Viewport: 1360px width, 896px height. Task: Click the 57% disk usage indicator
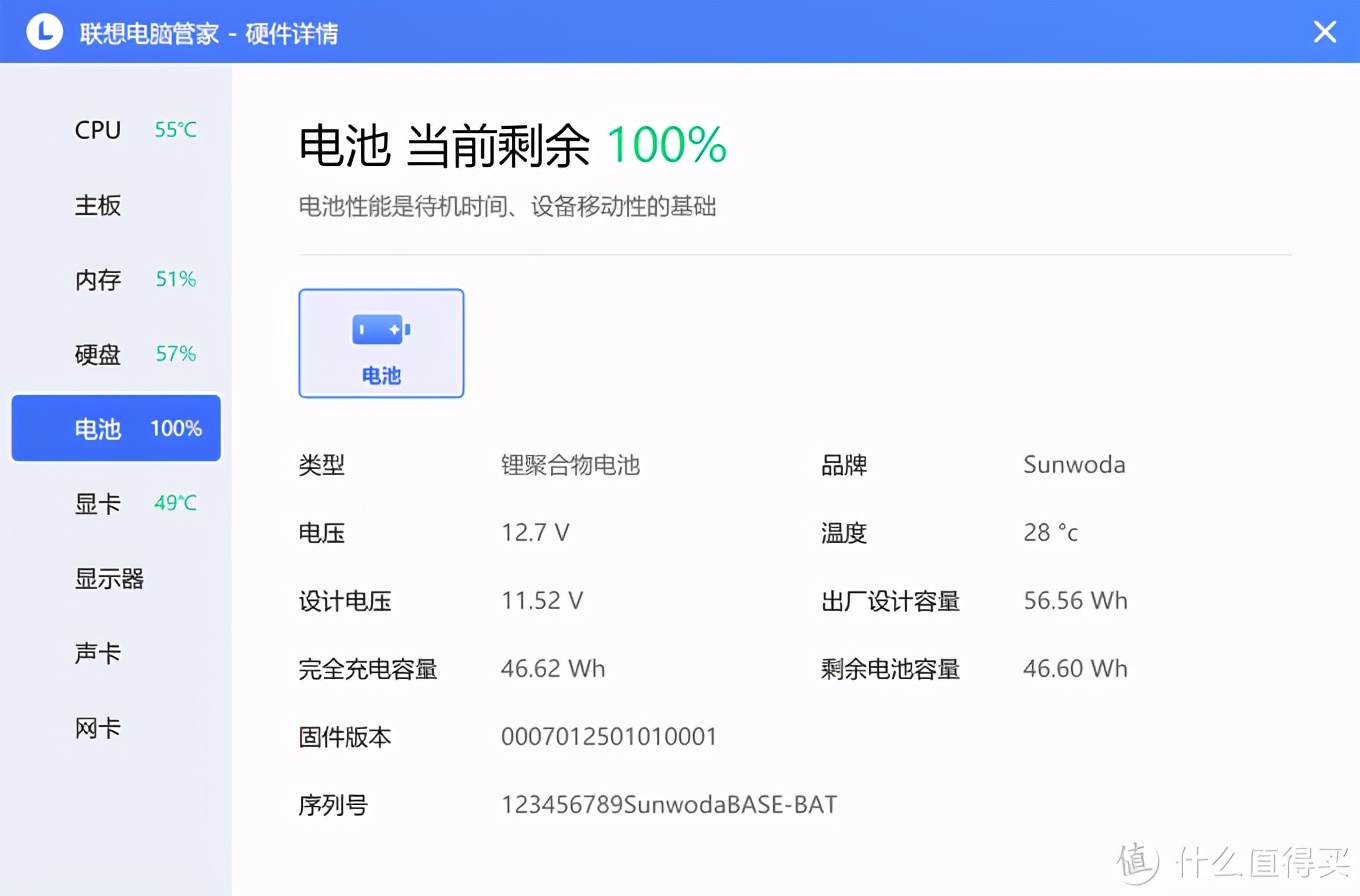tap(174, 353)
